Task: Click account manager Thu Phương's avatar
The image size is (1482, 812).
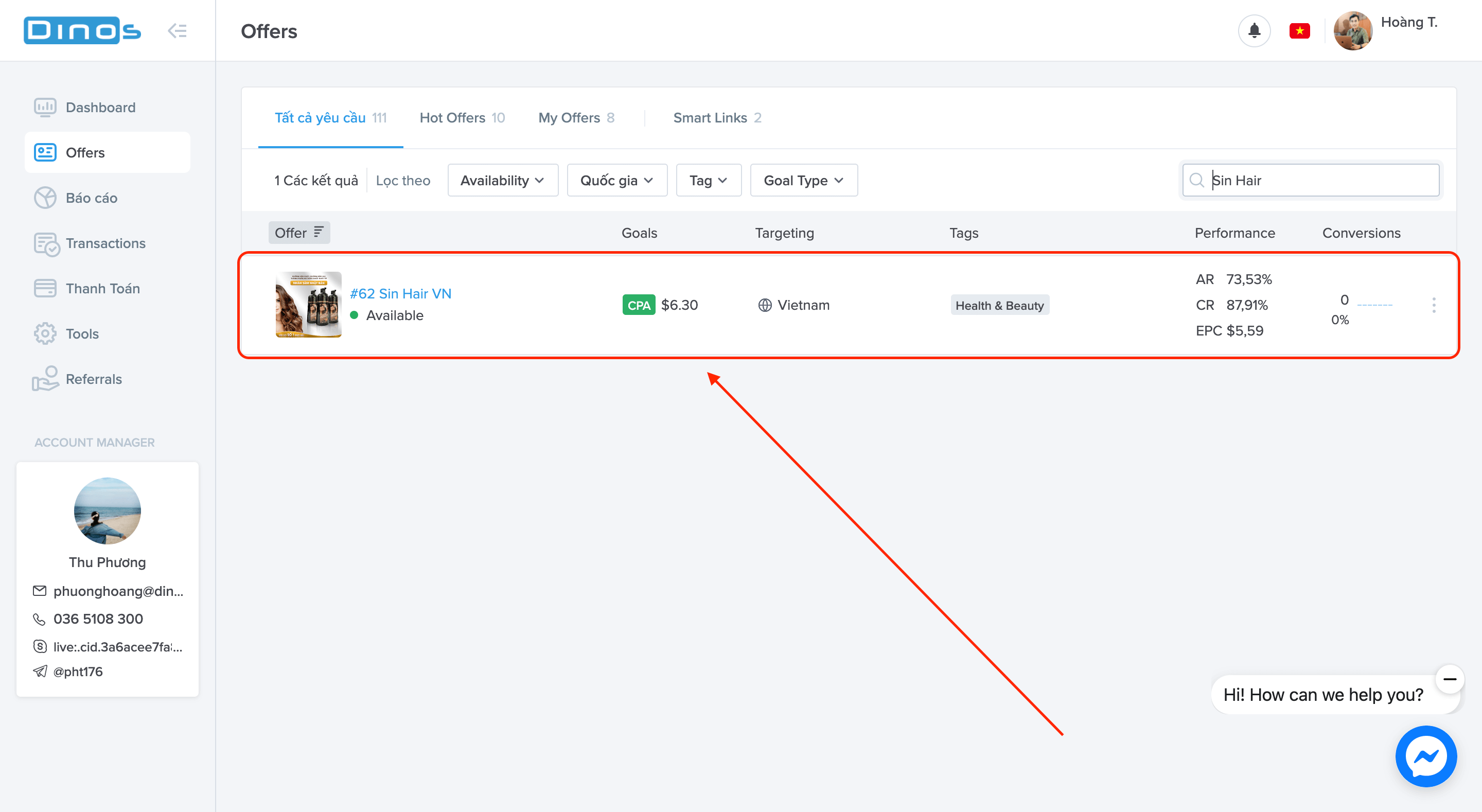Action: tap(107, 510)
